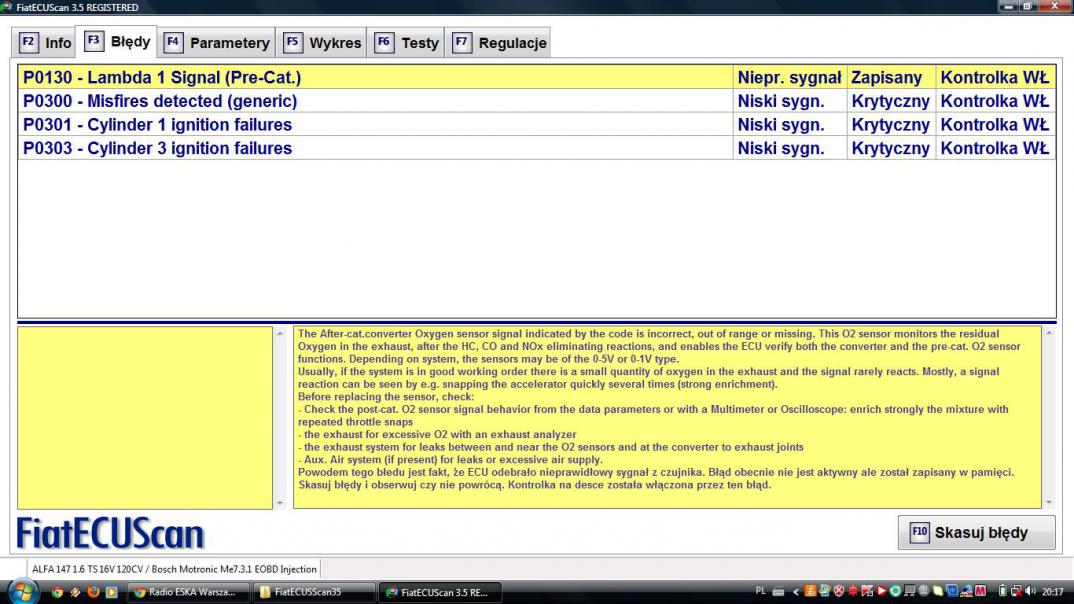Launch Firefox from the quick launch
This screenshot has width=1074, height=604.
pyautogui.click(x=93, y=592)
